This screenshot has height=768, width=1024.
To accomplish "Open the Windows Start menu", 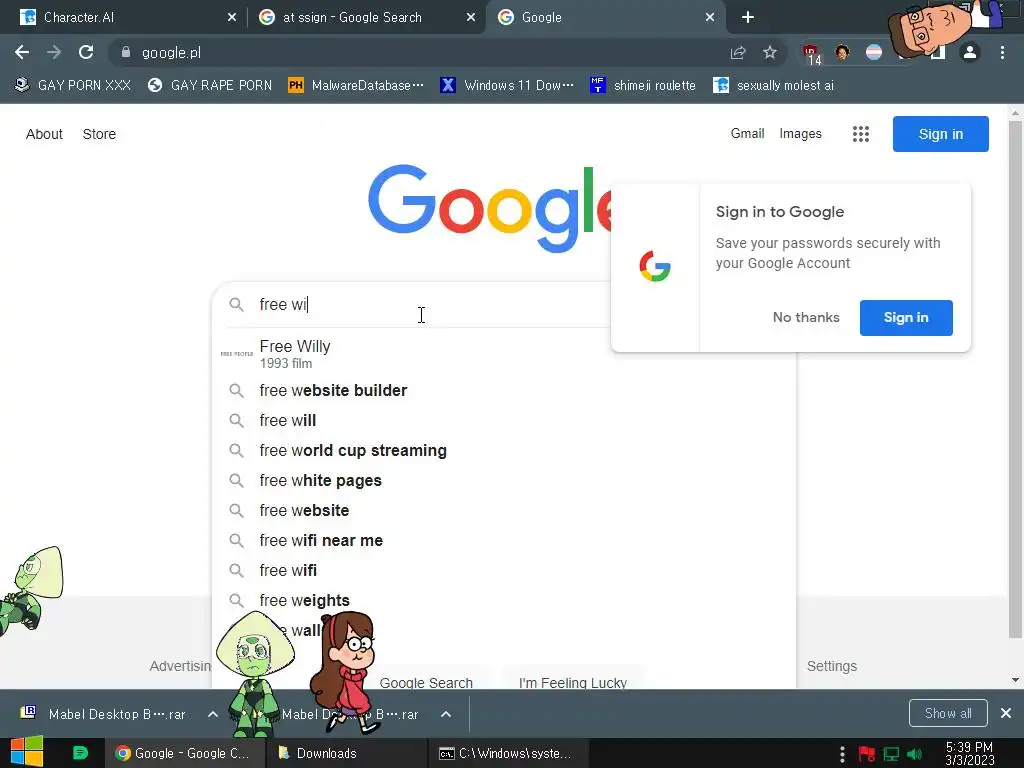I will pos(27,752).
